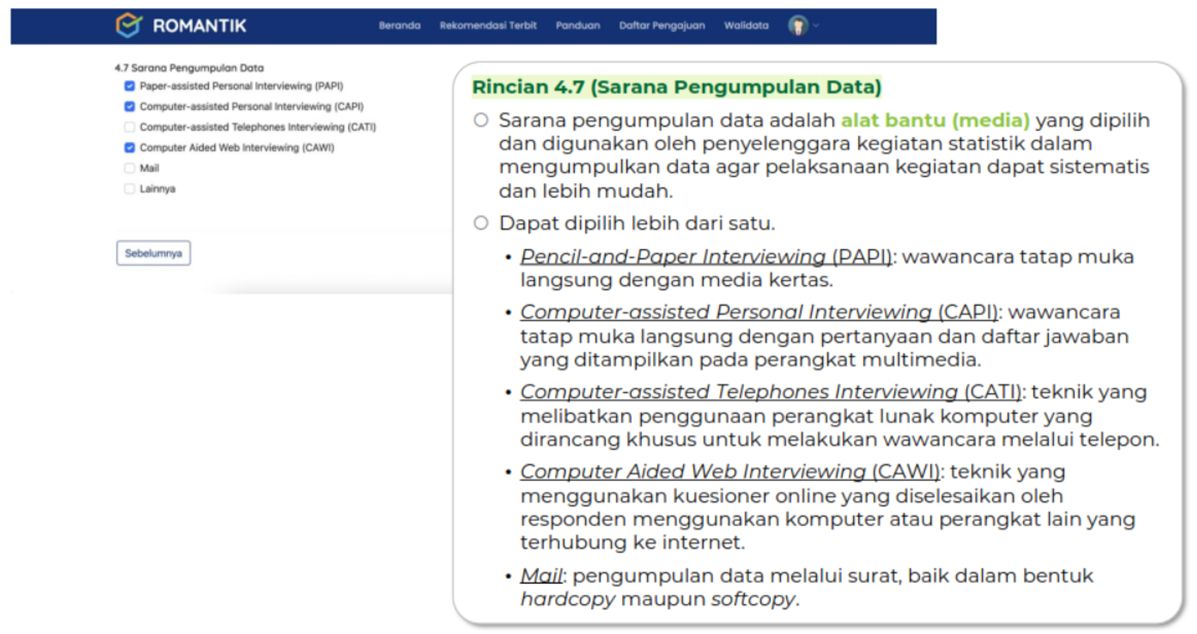Screen dimensions: 1197x634
Task: Click the ROMANTIK hexagon logo icon
Action: [x=129, y=26]
